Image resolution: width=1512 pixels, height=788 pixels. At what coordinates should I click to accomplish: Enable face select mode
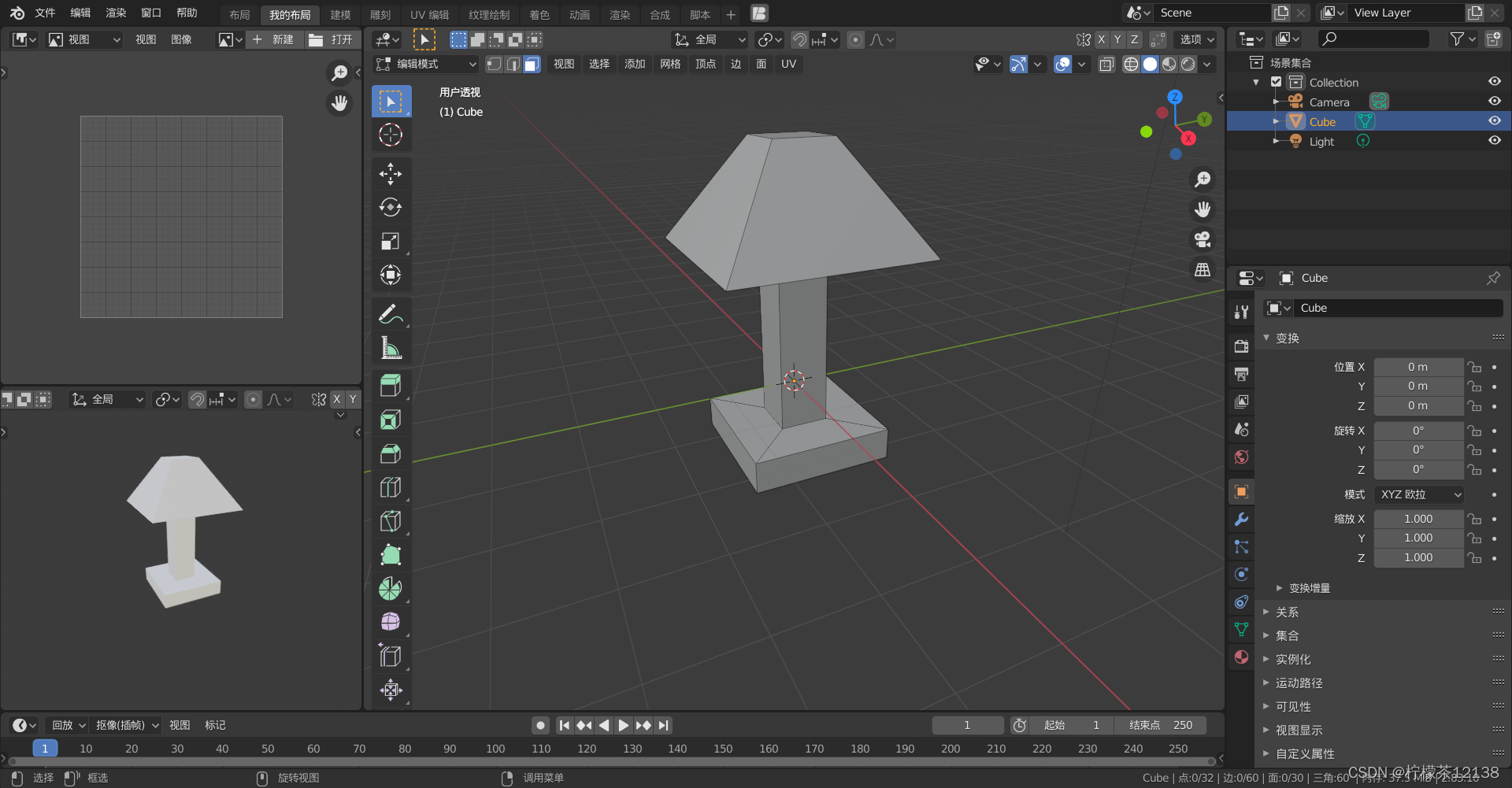532,65
